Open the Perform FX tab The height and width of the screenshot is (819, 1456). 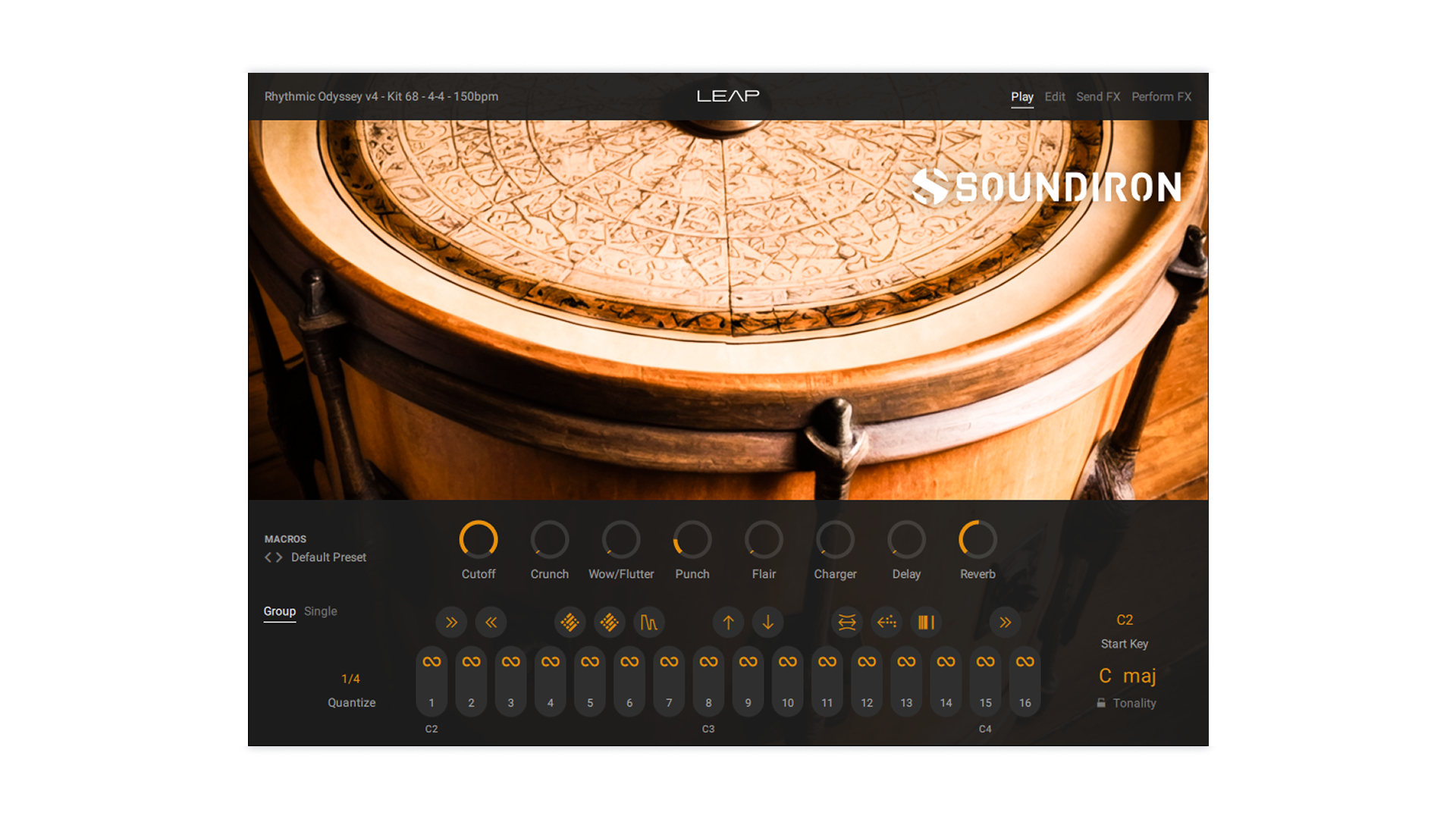[1161, 97]
